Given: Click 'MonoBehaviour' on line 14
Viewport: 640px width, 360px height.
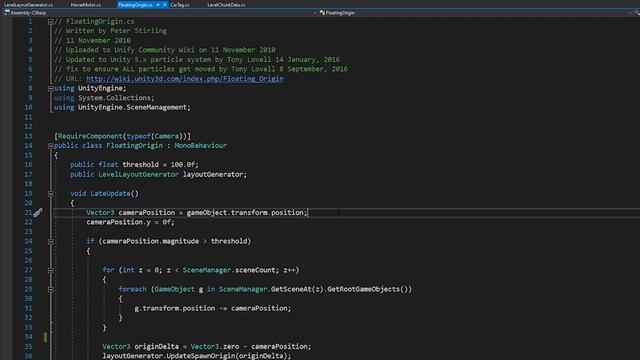Looking at the screenshot, I should (200, 145).
